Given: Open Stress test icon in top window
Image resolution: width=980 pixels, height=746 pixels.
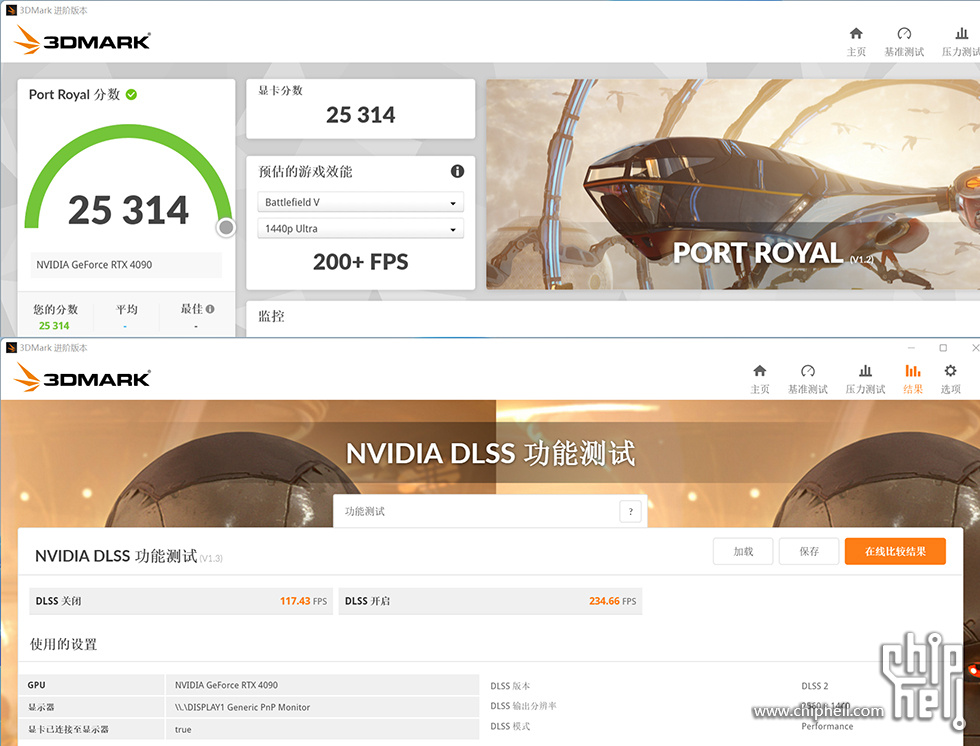Looking at the screenshot, I should (x=961, y=34).
